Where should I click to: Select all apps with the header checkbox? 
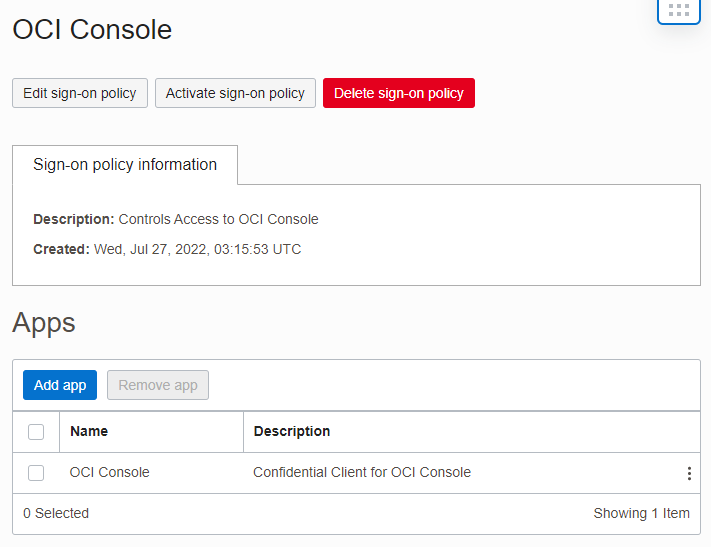pyautogui.click(x=36, y=432)
